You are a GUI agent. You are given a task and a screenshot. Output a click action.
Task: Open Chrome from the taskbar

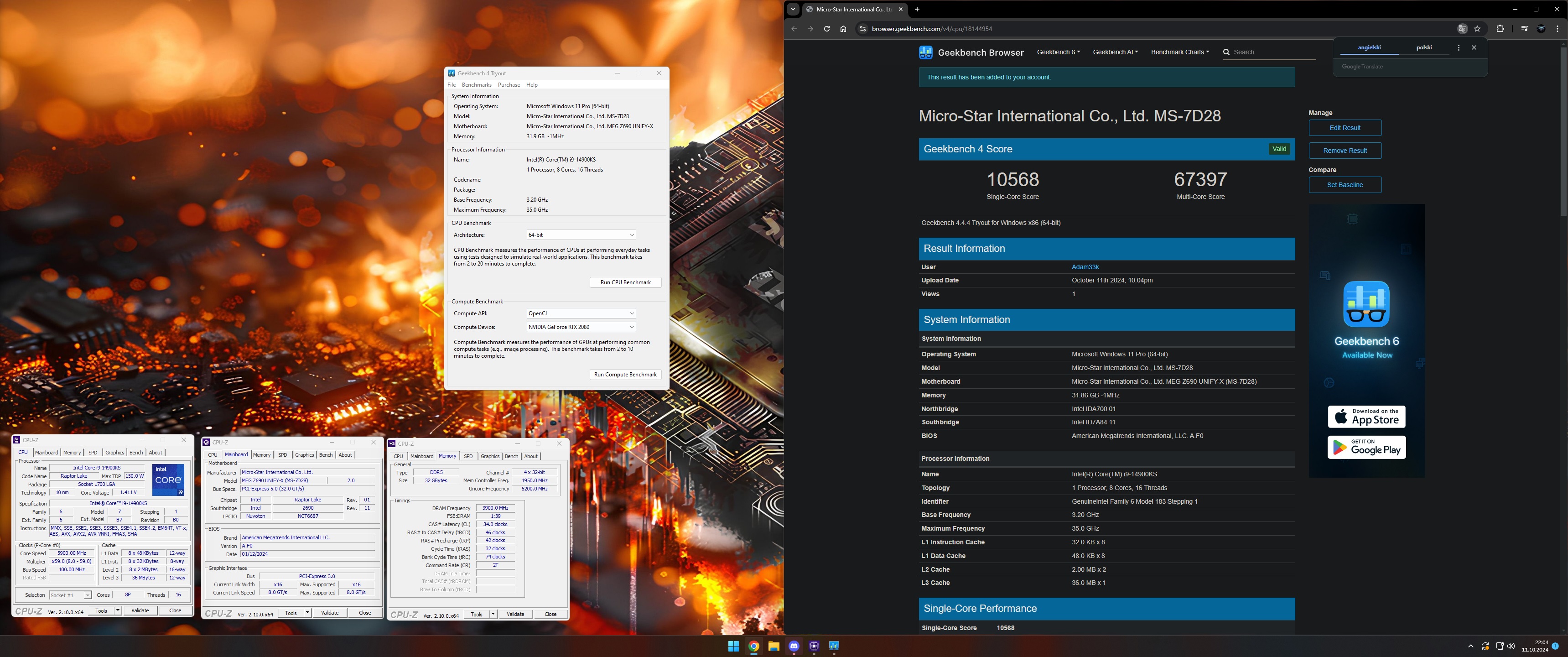pos(753,646)
